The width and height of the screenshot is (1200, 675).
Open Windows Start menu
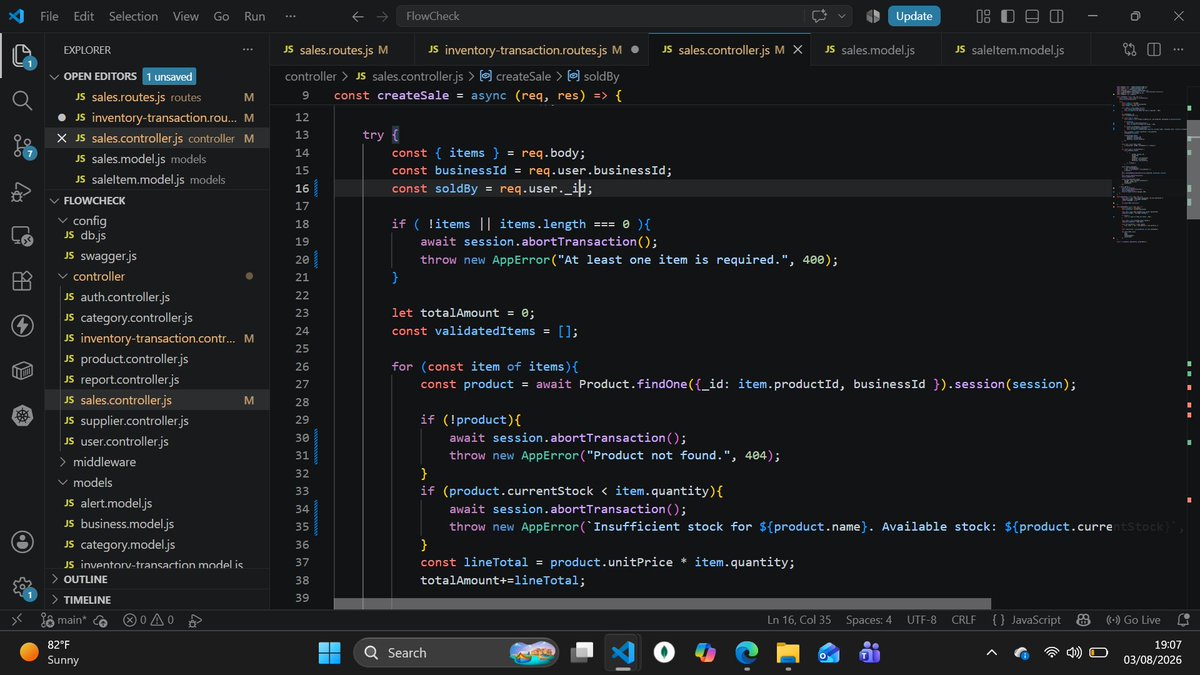pos(329,652)
